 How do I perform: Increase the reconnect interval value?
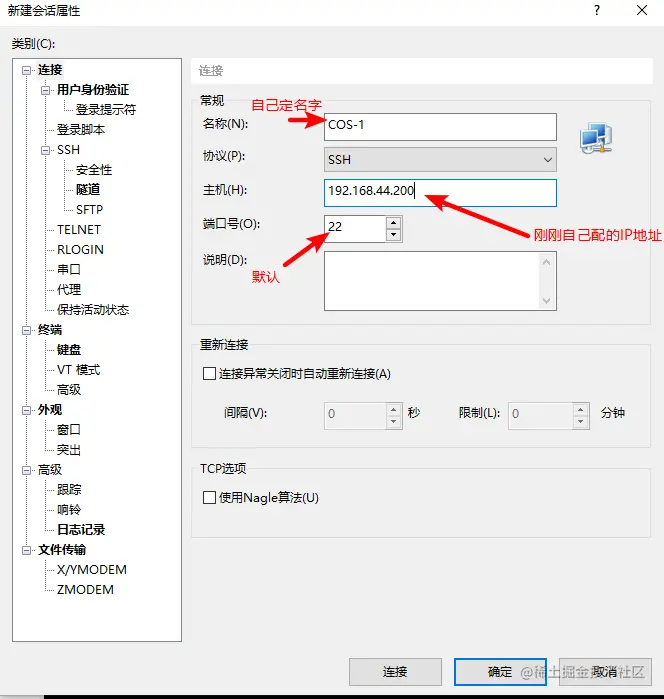pyautogui.click(x=393, y=410)
